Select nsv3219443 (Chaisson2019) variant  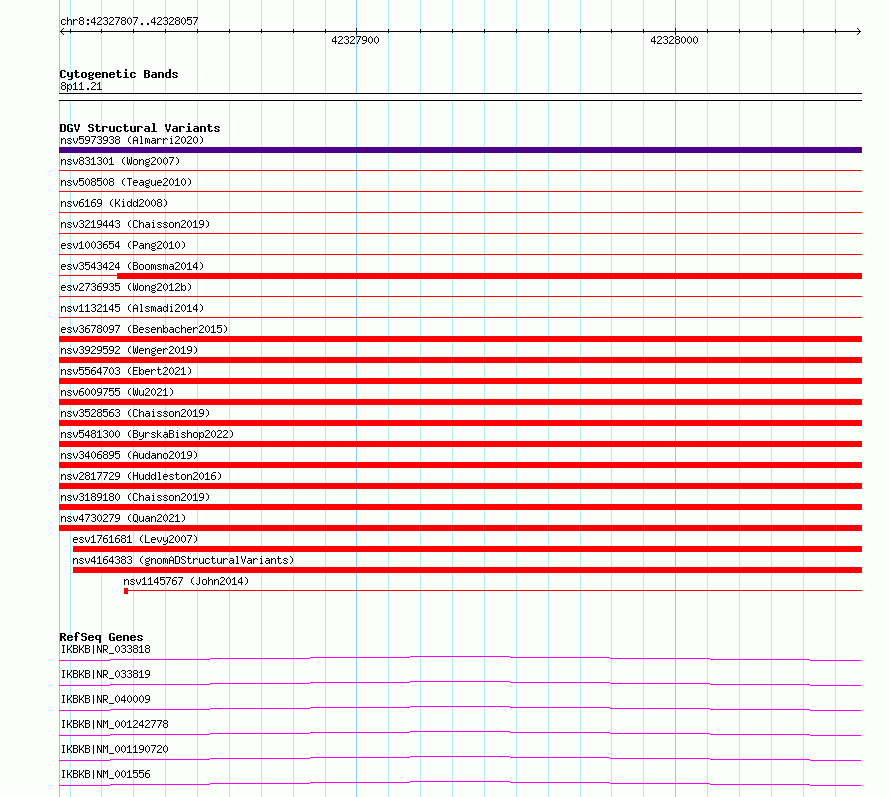[x=135, y=224]
